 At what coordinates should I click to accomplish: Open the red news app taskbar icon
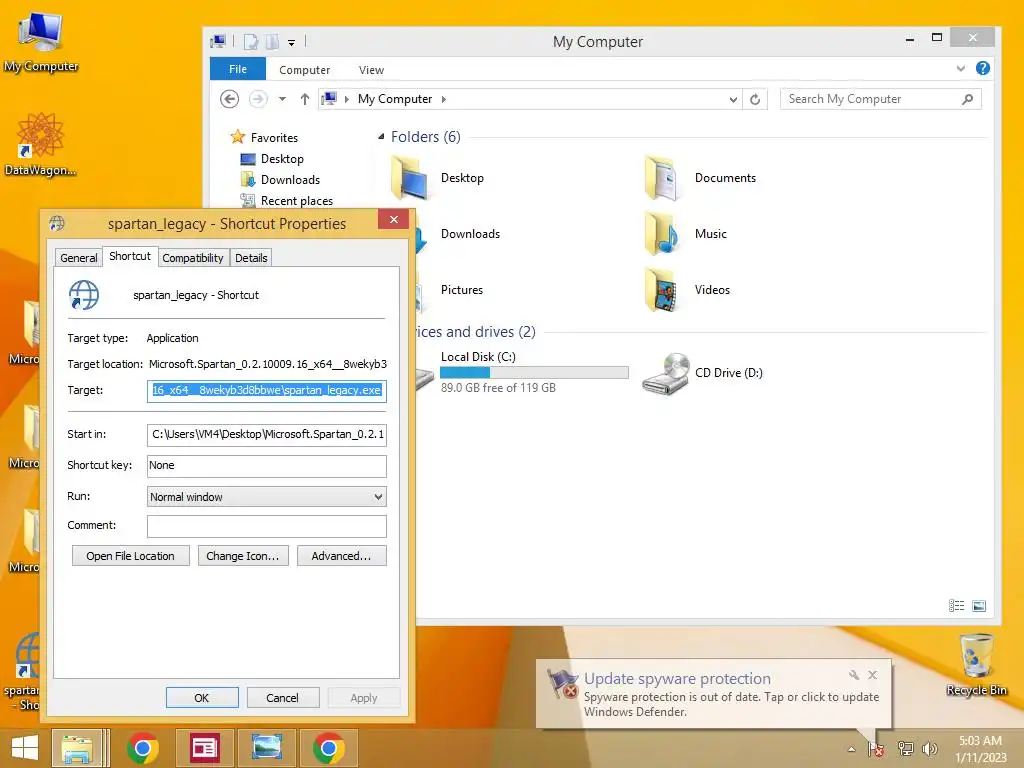[x=204, y=748]
